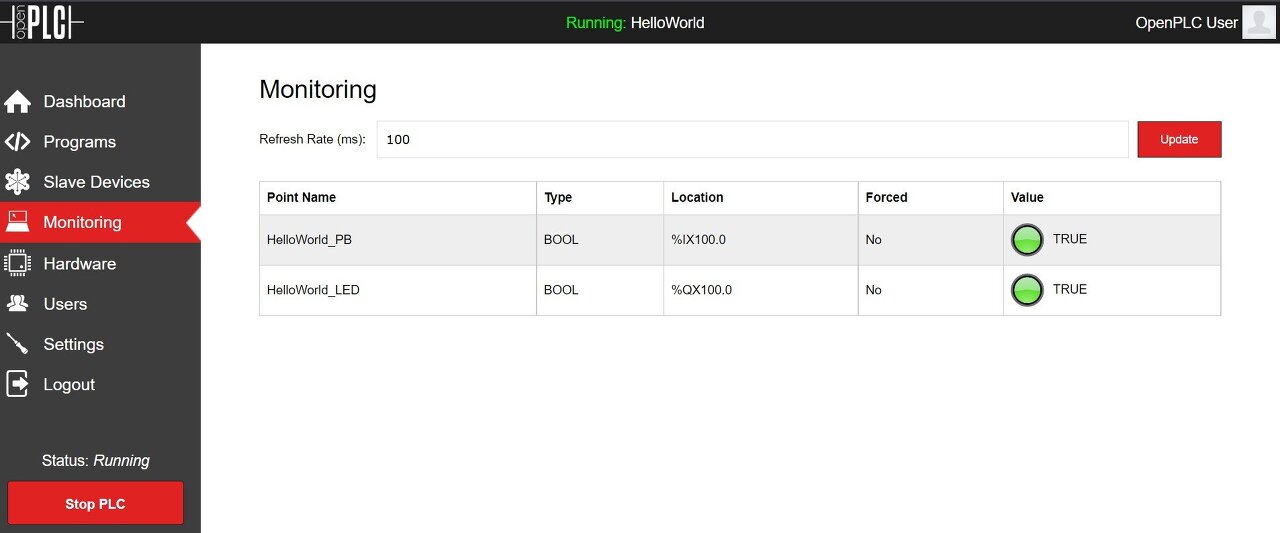Click BOOL type in HelloWorld_LED row
The image size is (1280, 533).
(x=561, y=290)
